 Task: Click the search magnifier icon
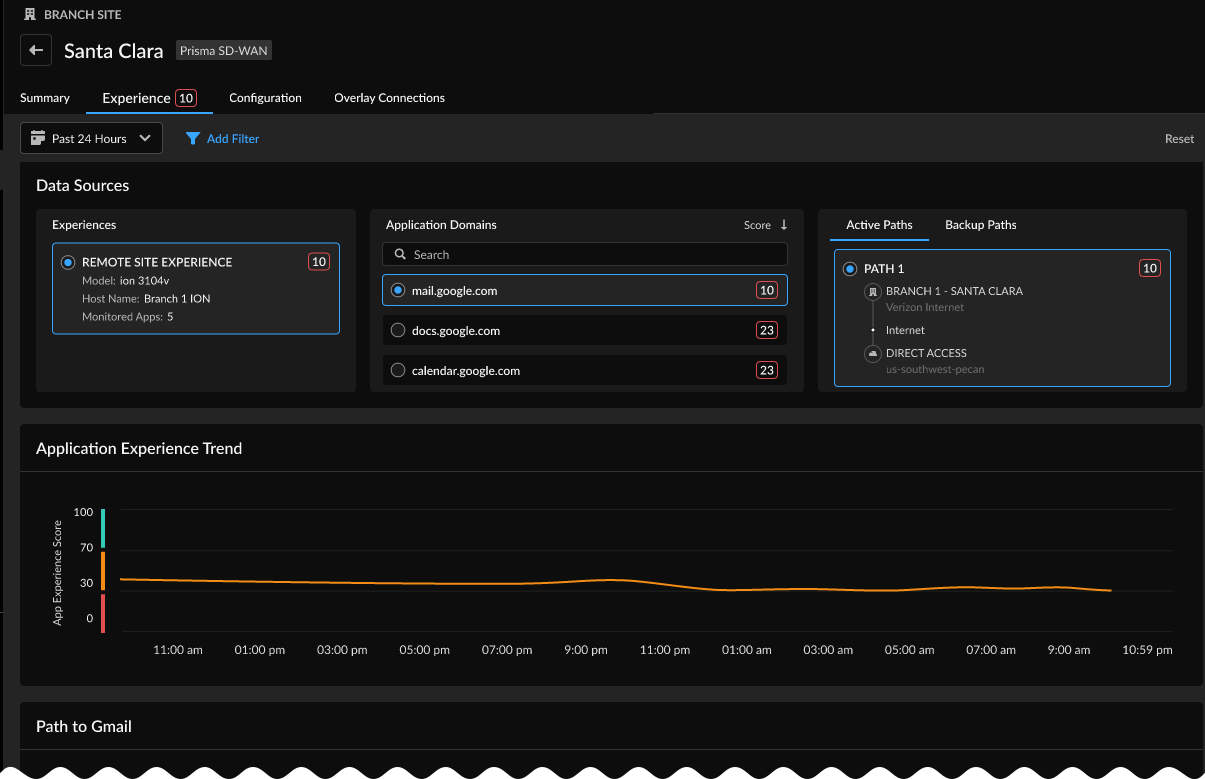click(400, 255)
